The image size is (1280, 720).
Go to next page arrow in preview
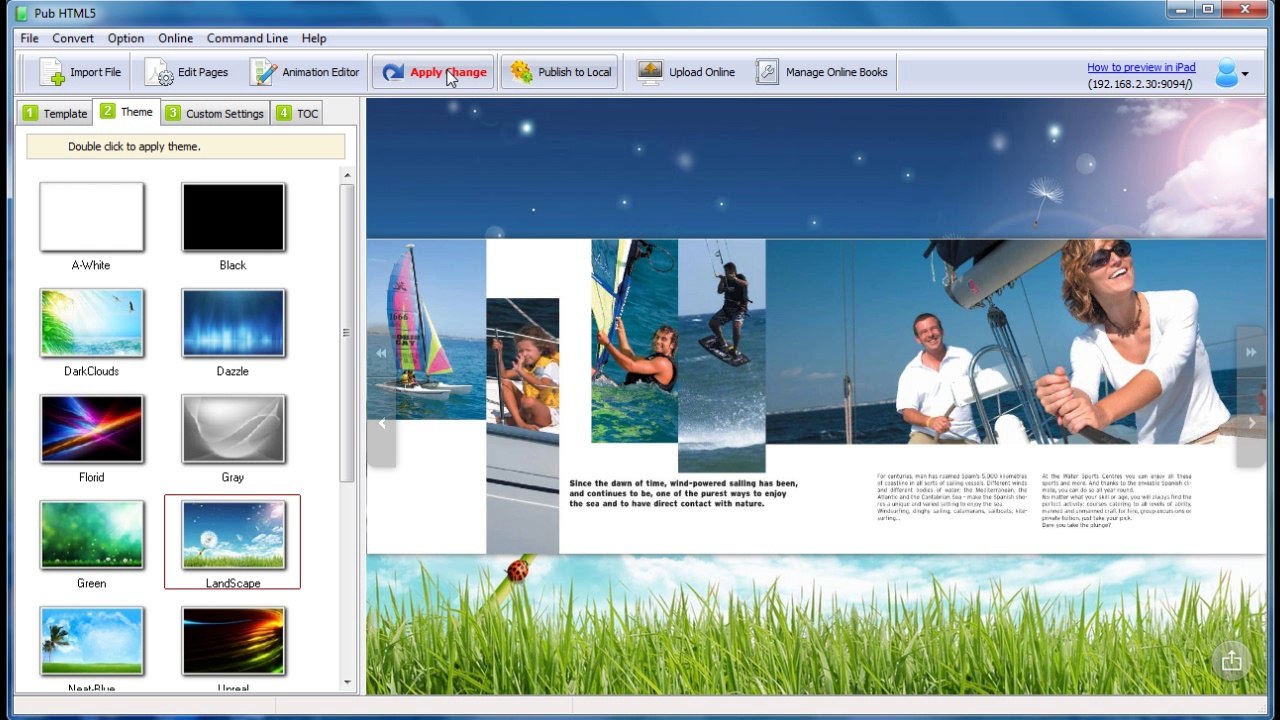click(x=1251, y=424)
